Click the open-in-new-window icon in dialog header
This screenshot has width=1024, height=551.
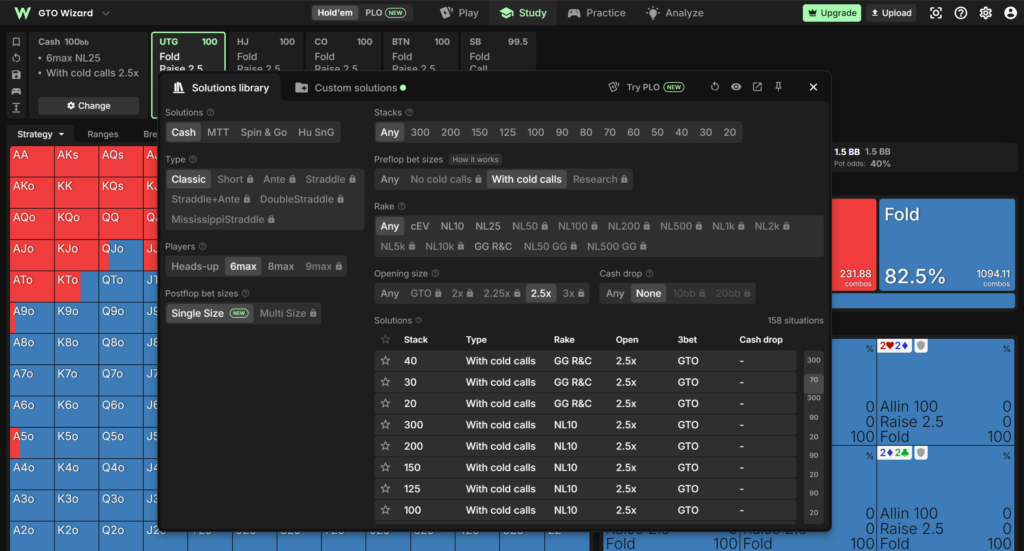pos(757,87)
